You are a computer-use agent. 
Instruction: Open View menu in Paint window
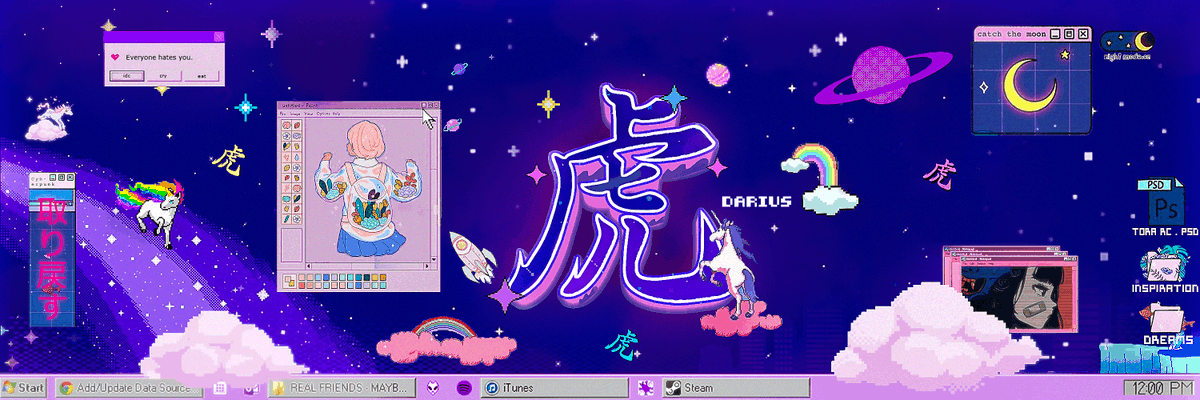pyautogui.click(x=309, y=114)
